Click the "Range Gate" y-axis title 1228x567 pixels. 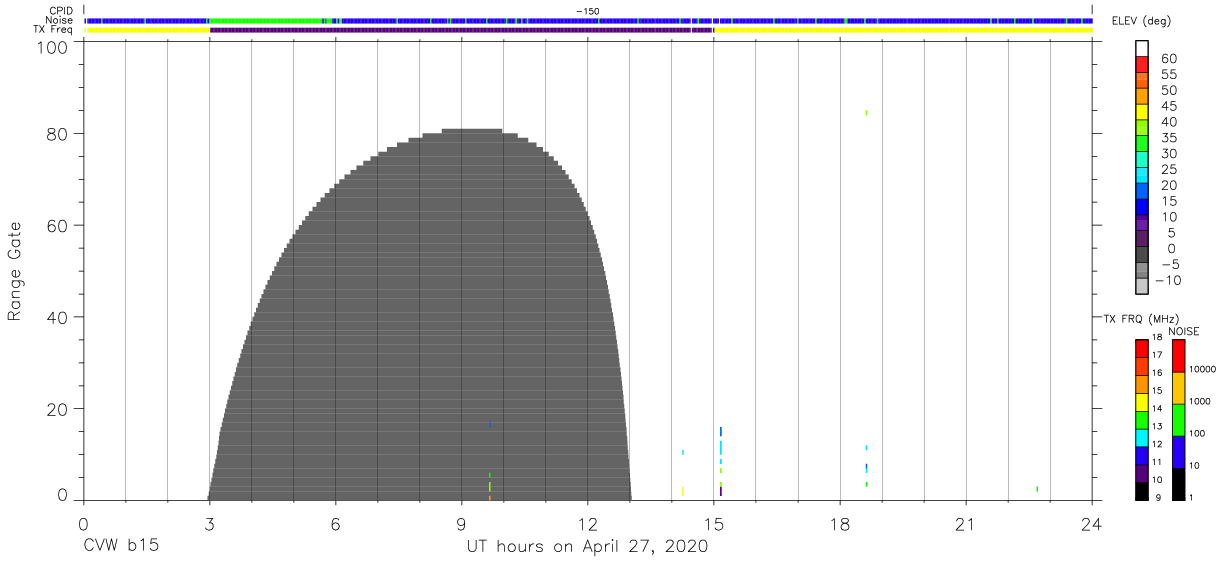(15, 271)
